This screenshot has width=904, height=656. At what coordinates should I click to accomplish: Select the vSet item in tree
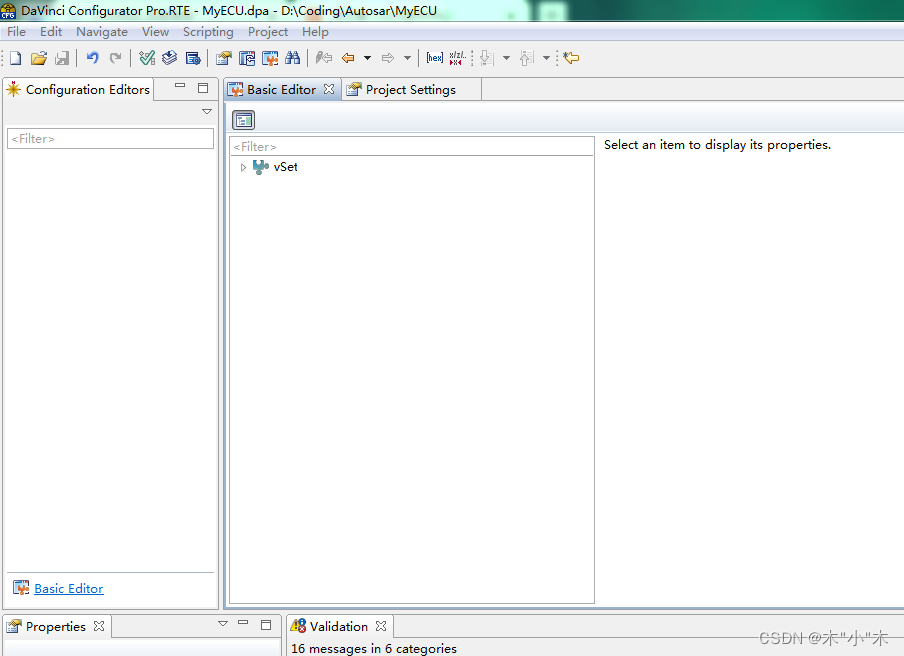285,167
